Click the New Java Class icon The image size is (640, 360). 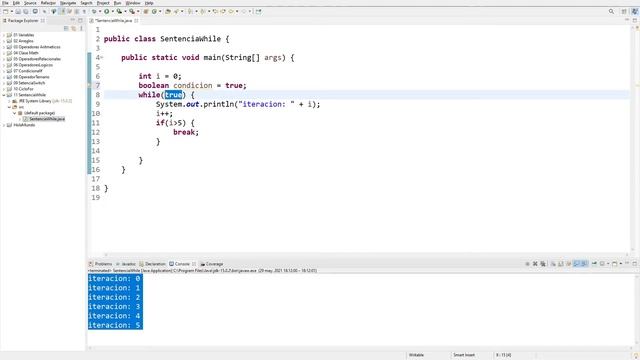point(154,11)
